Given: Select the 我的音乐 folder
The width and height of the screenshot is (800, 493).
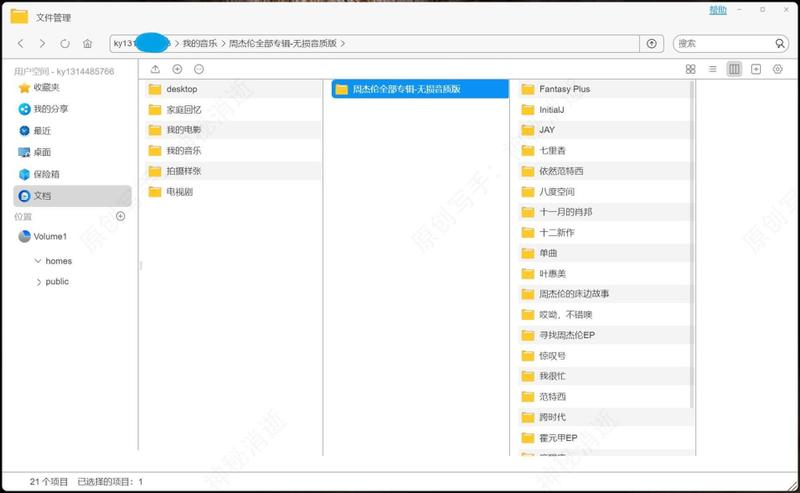Looking at the screenshot, I should point(233,151).
